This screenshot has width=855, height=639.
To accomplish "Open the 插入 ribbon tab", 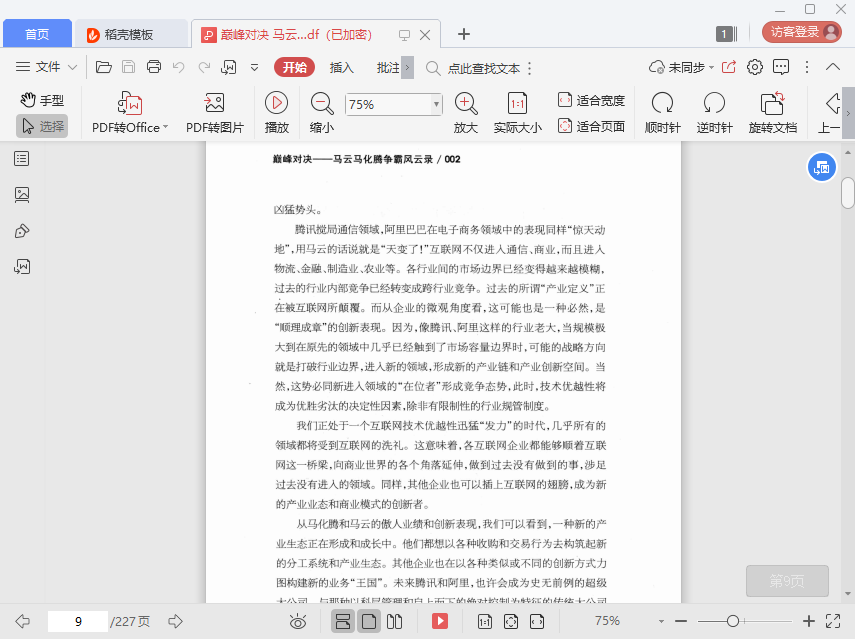I will coord(342,67).
